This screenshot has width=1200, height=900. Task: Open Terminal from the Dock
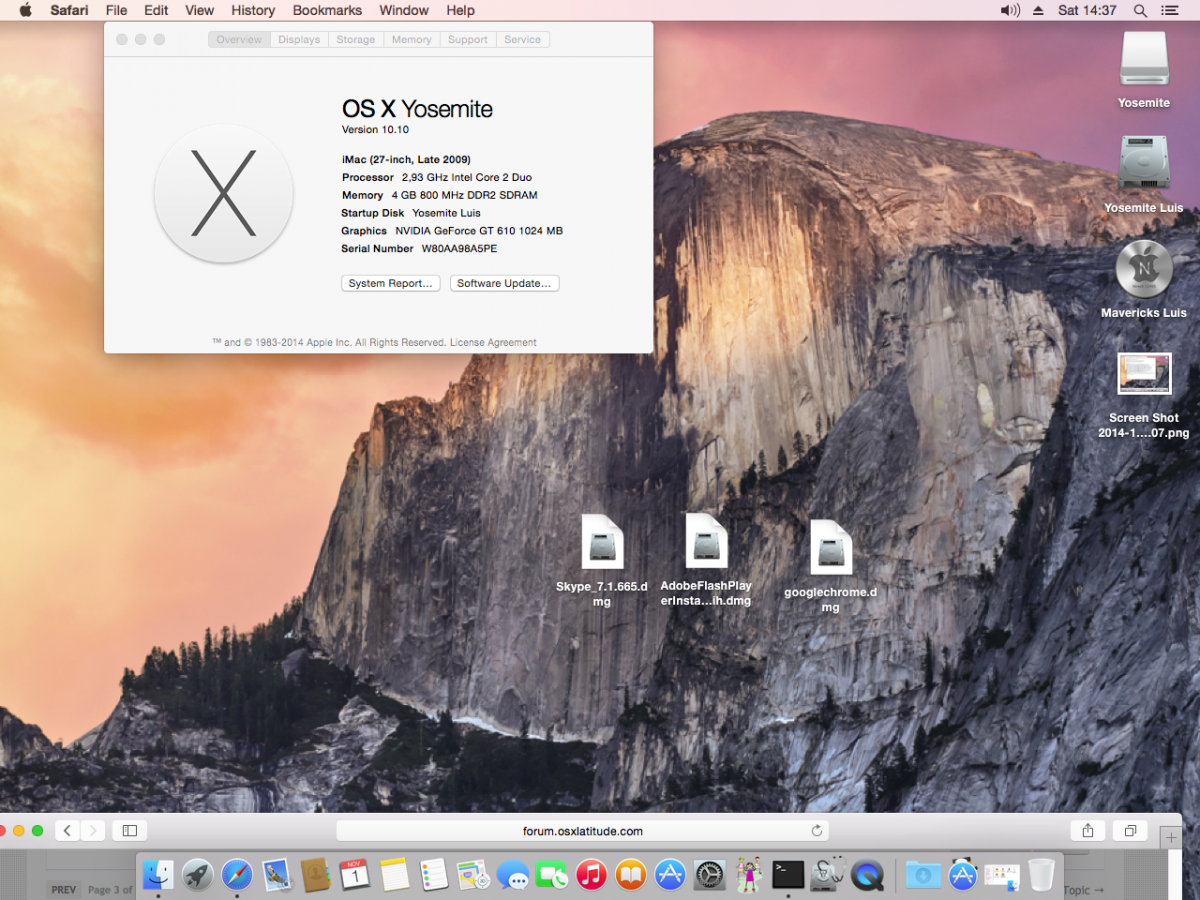(x=788, y=875)
